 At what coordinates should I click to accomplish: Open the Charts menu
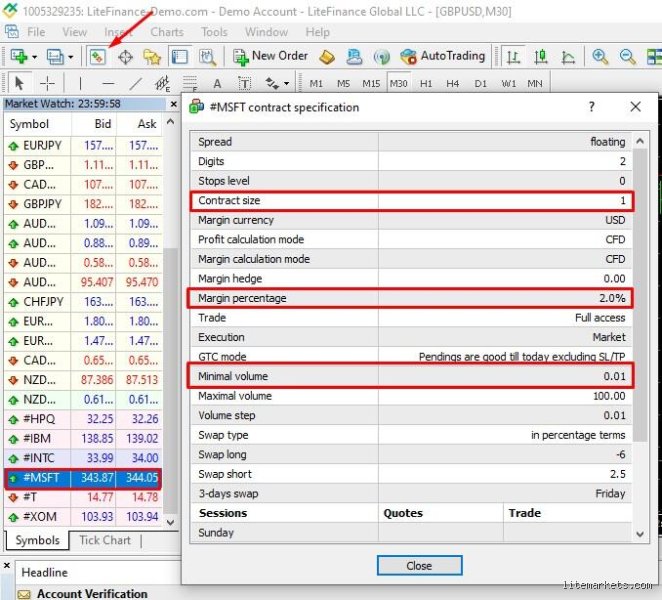coord(167,32)
